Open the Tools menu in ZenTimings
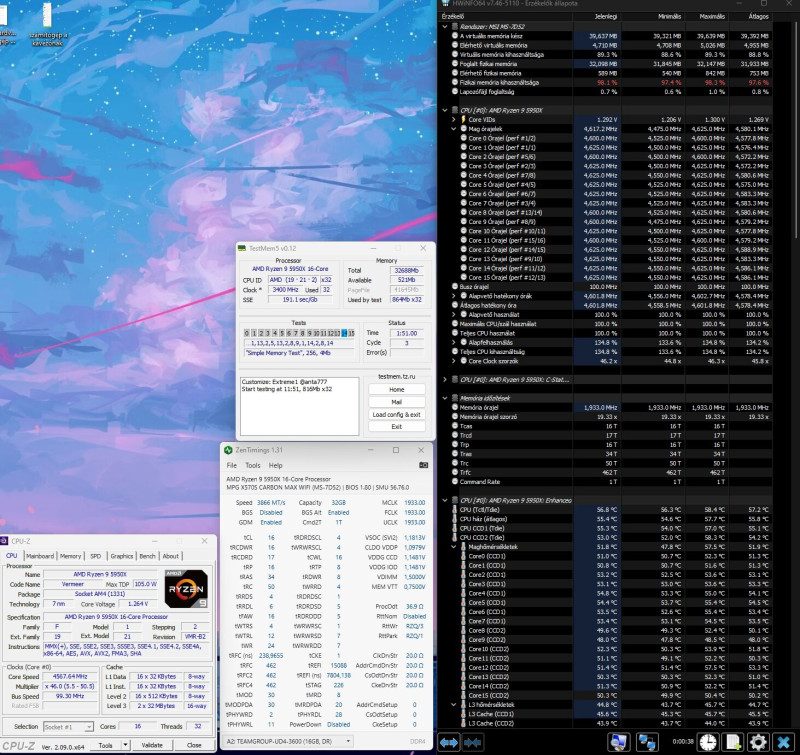 point(253,465)
